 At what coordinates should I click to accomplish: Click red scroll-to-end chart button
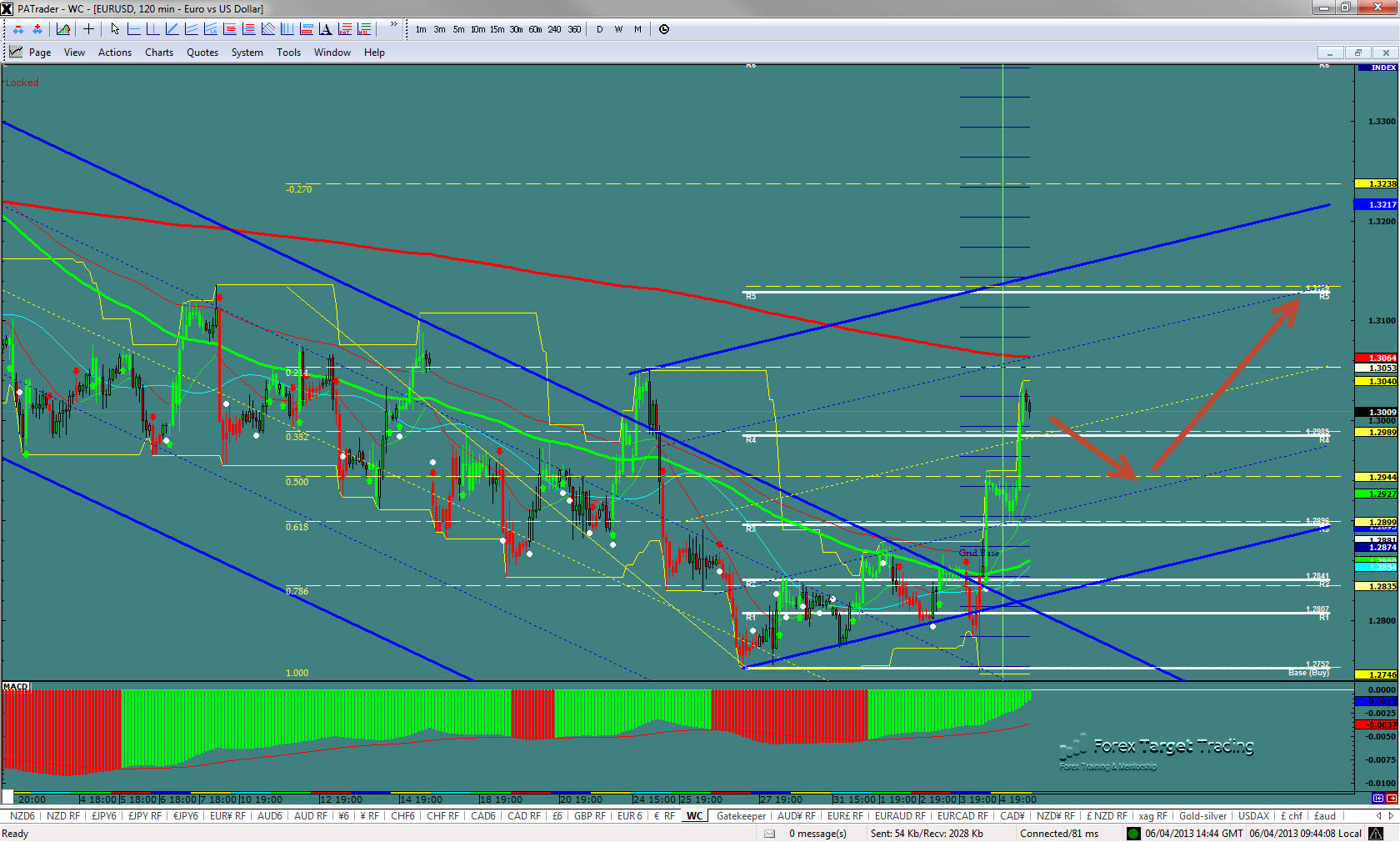point(1392,799)
